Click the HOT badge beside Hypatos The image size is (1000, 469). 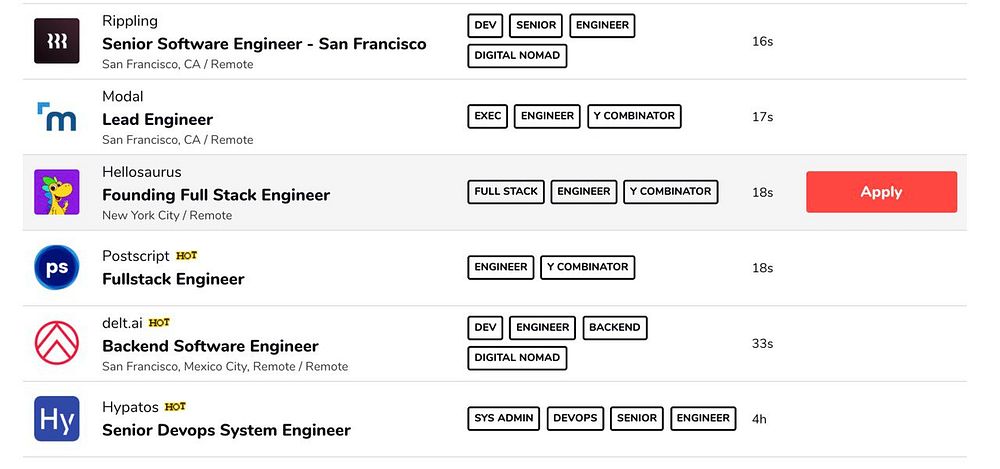175,407
